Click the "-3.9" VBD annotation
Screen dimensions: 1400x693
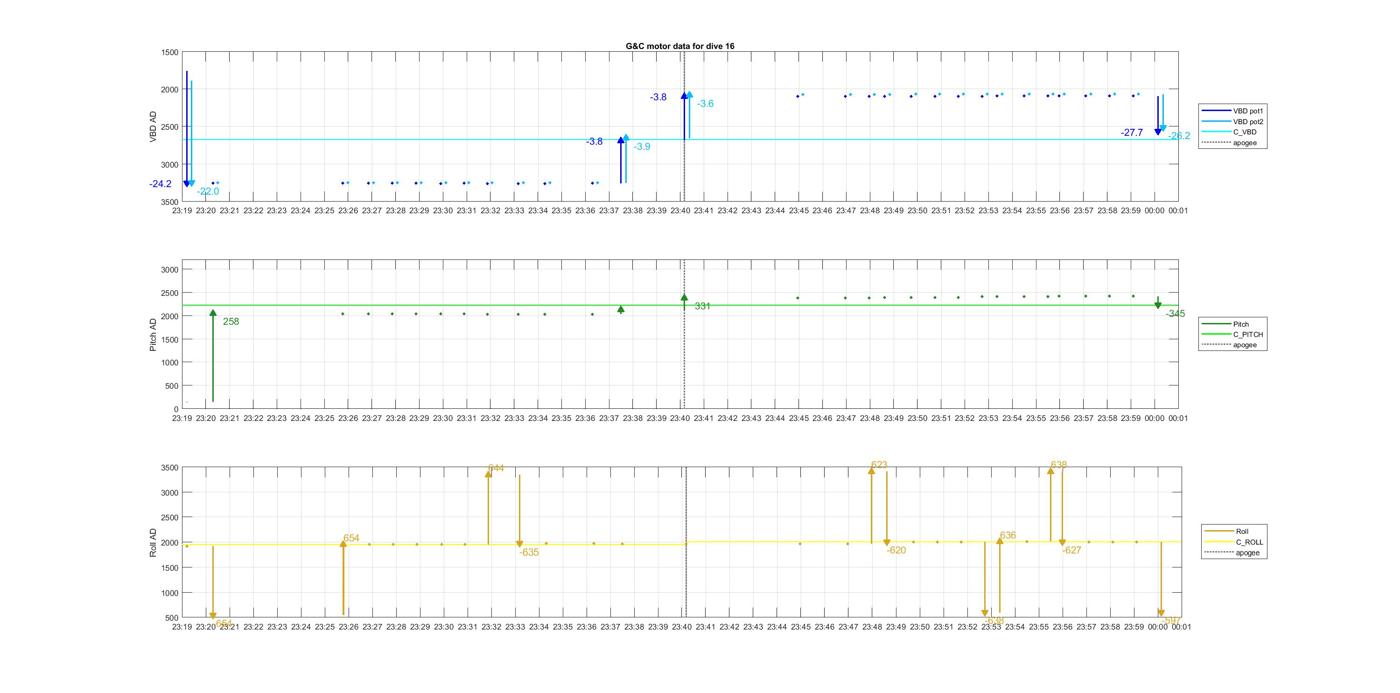[641, 147]
